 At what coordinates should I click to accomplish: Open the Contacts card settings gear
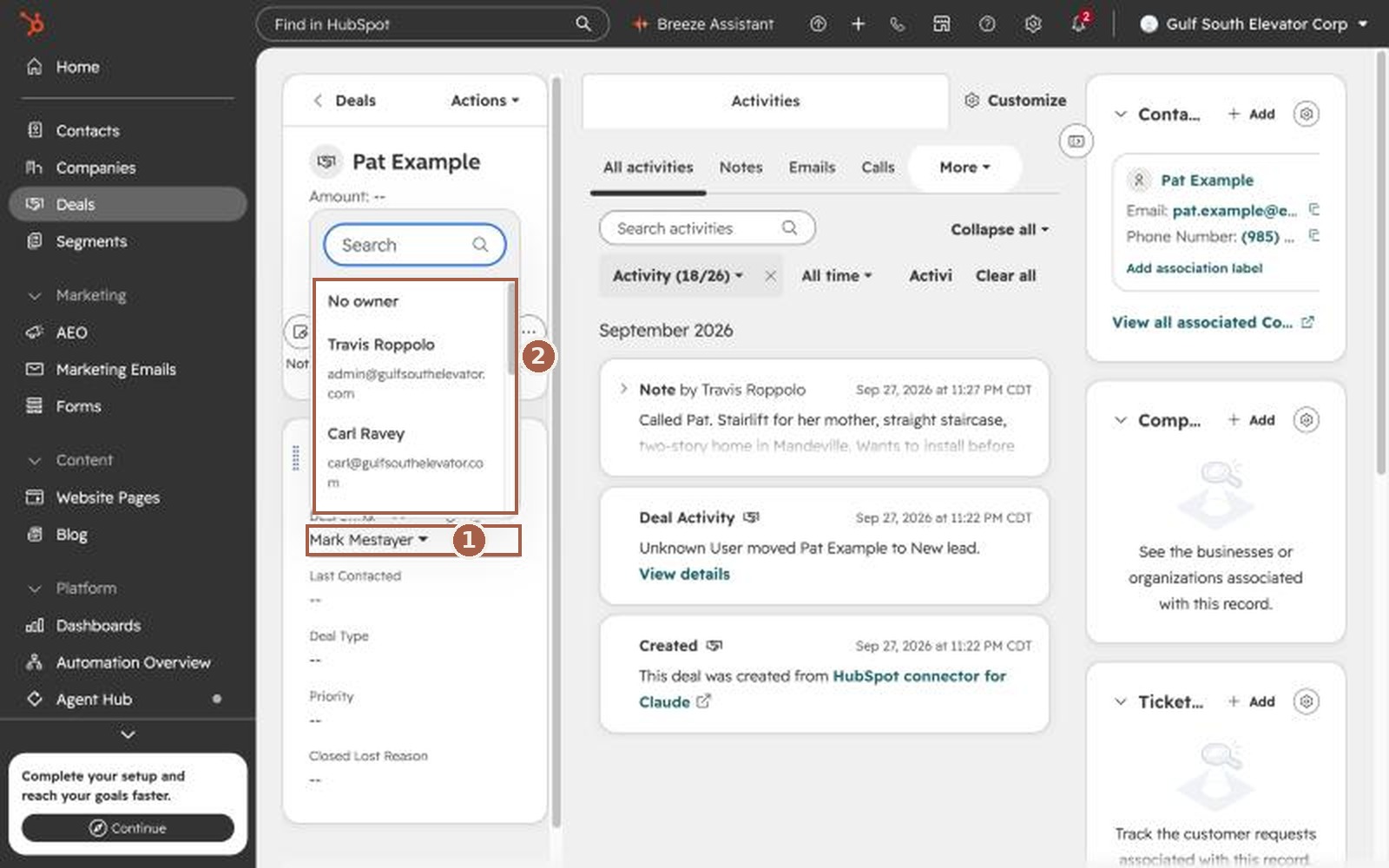[x=1307, y=114]
